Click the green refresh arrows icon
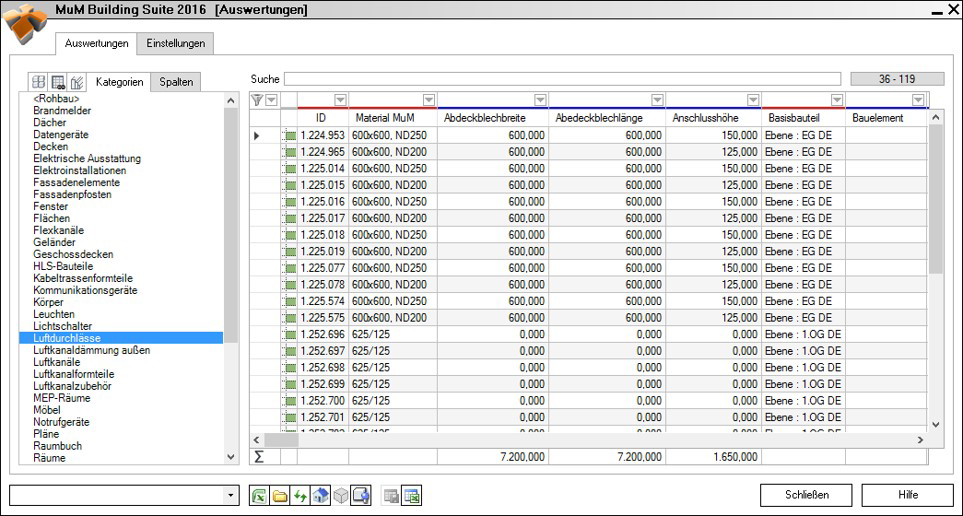 click(300, 495)
